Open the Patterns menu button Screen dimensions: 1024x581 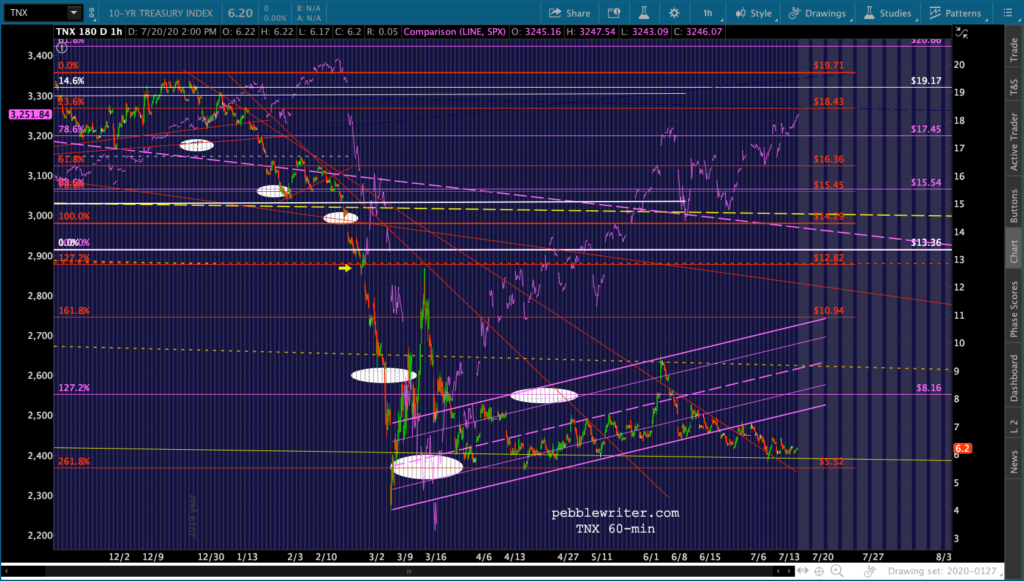point(955,13)
